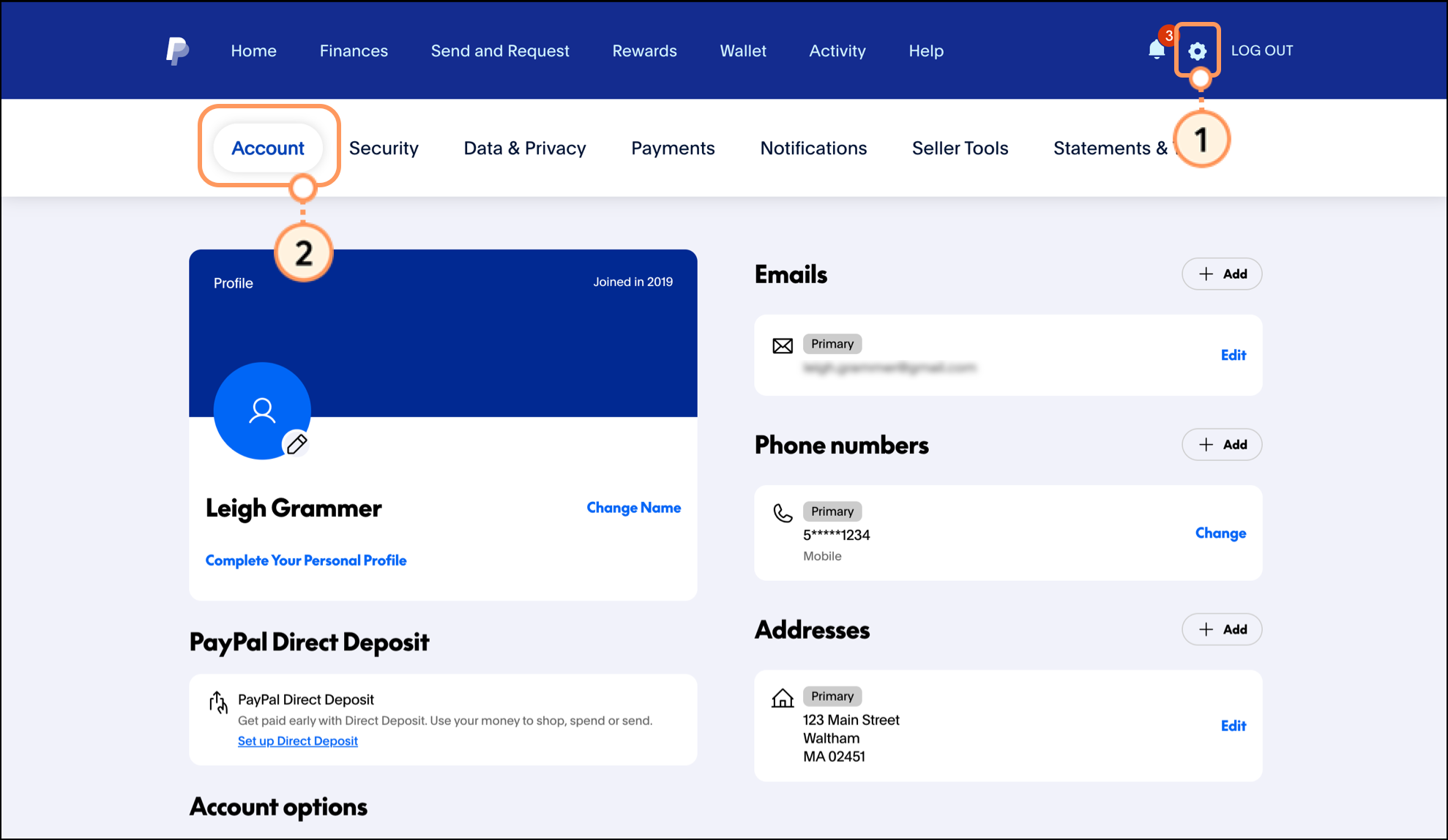Click the Change Name link
Image resolution: width=1448 pixels, height=840 pixels.
pyautogui.click(x=634, y=508)
